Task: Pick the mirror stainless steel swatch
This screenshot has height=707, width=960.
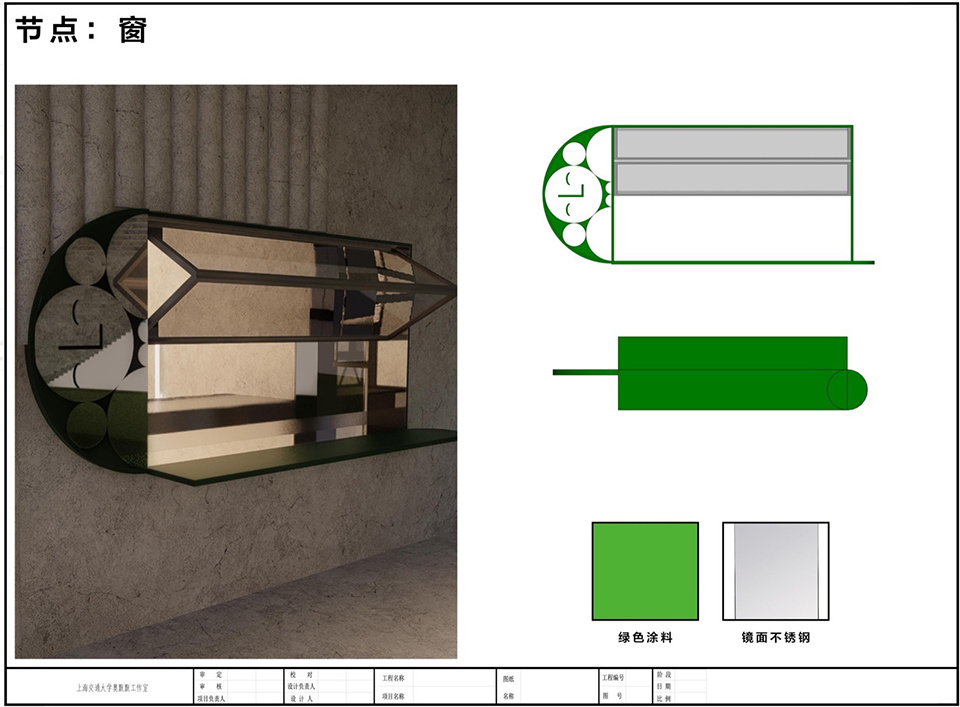Action: (x=776, y=571)
